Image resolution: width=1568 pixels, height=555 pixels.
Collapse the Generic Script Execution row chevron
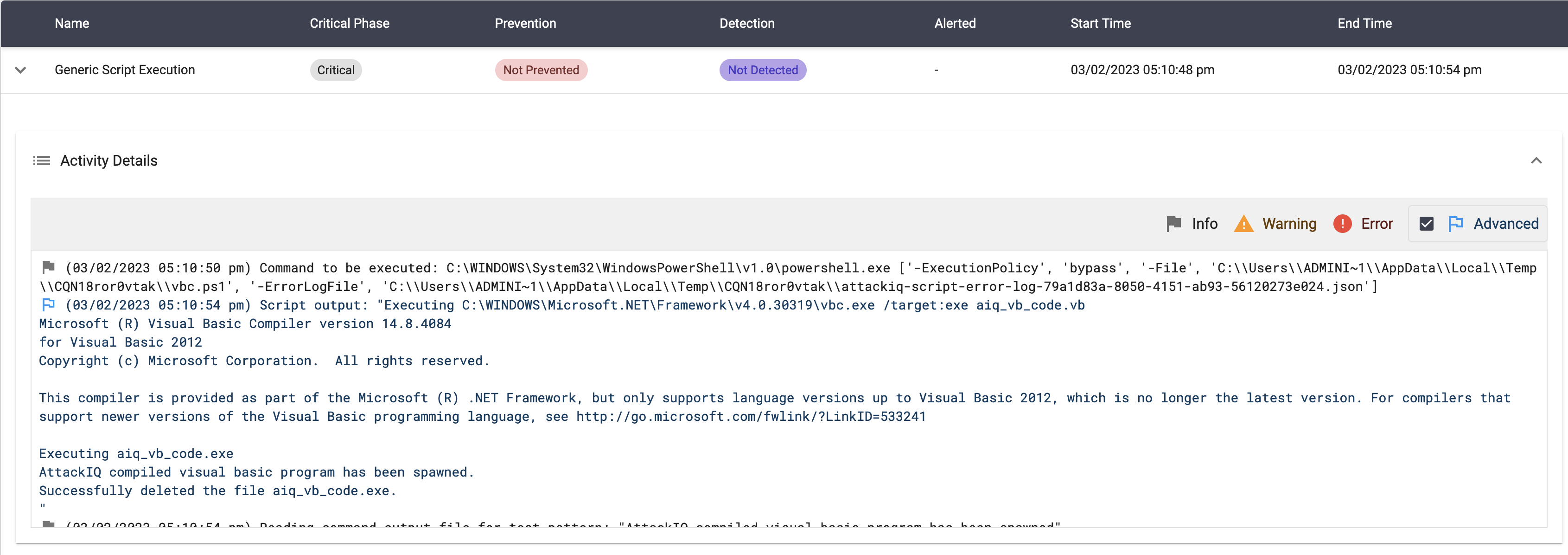(21, 70)
